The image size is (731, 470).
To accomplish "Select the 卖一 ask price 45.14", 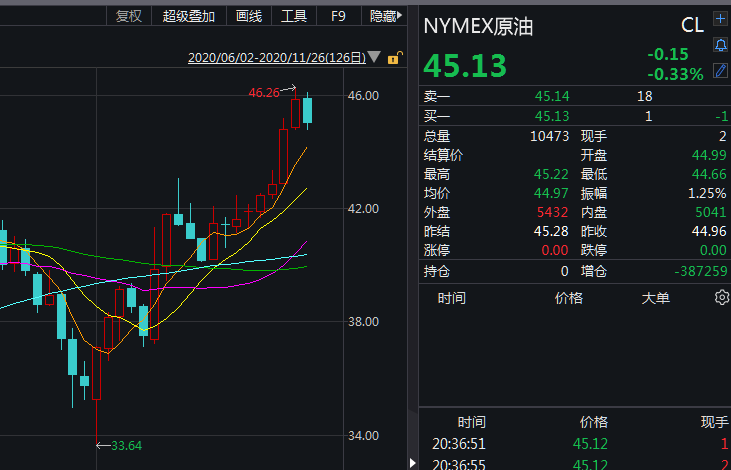I will click(551, 96).
